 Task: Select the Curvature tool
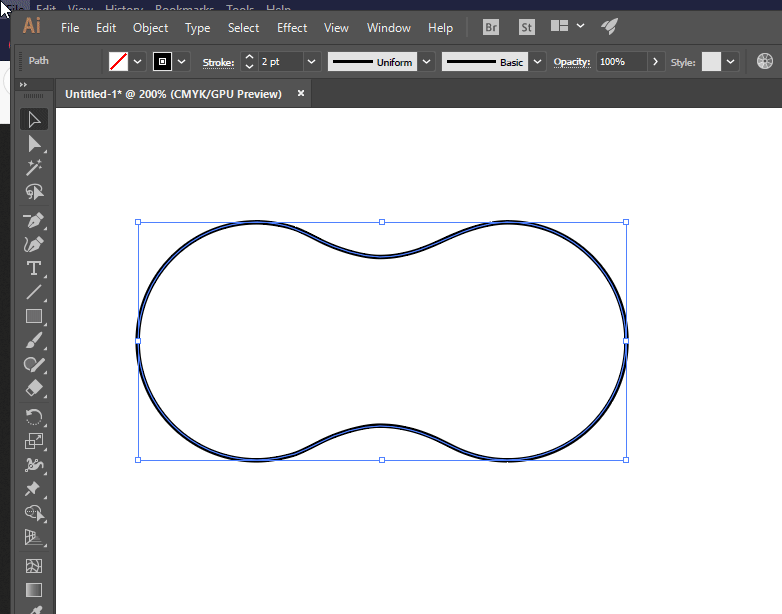point(34,244)
